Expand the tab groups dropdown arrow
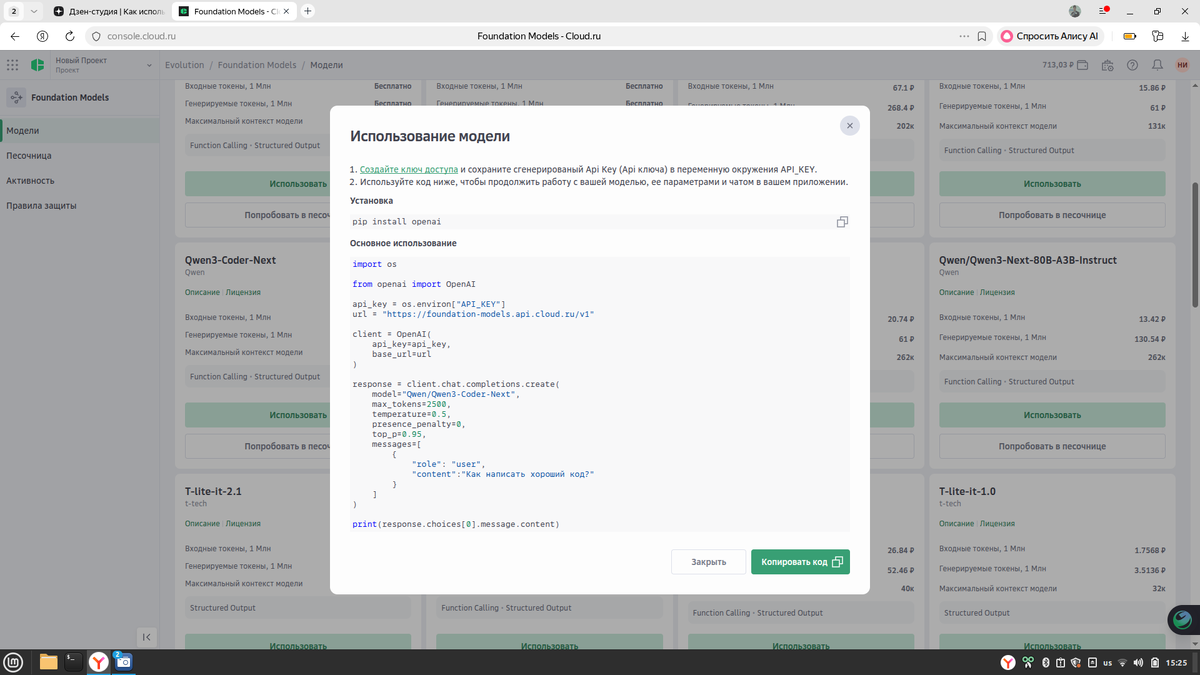The height and width of the screenshot is (675, 1200). pyautogui.click(x=34, y=11)
